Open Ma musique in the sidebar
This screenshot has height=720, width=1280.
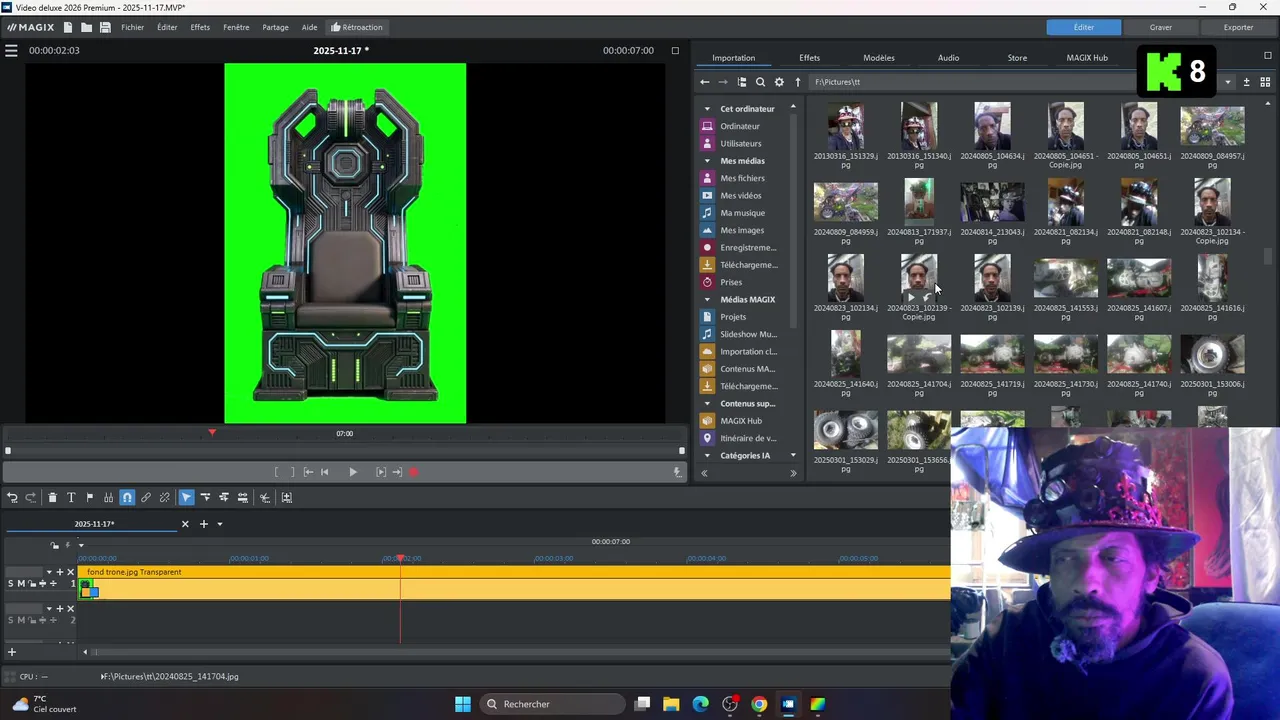pos(742,213)
